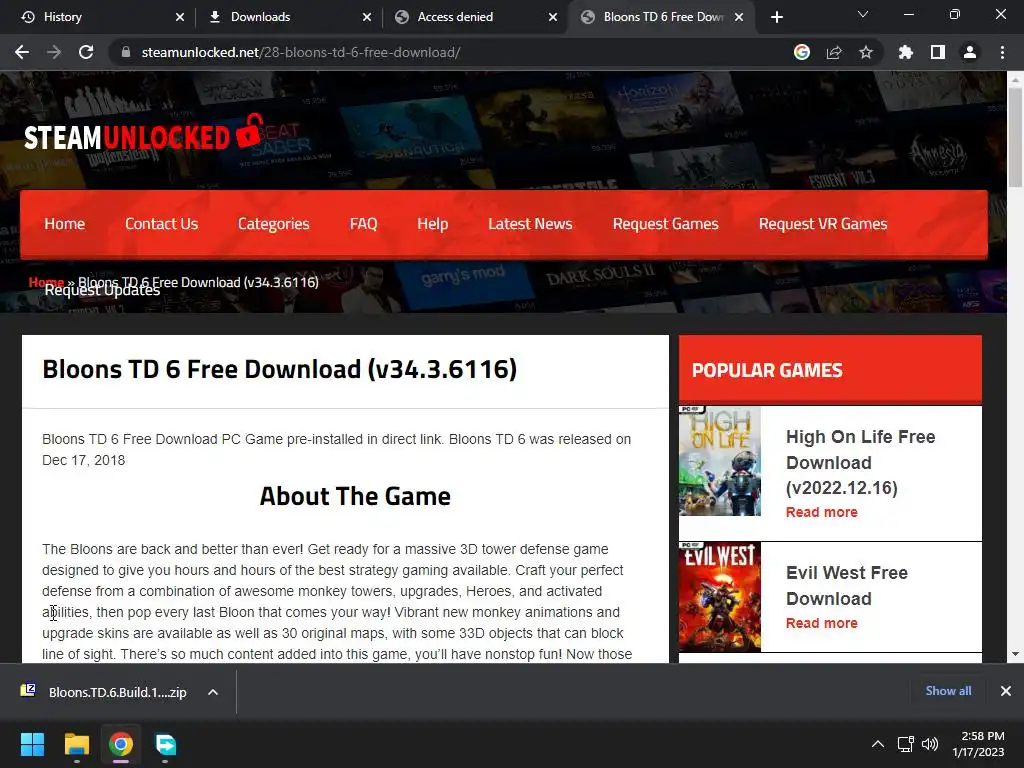Image resolution: width=1024 pixels, height=768 pixels.
Task: Click the SteamUnlocked logo
Action: coord(144,134)
